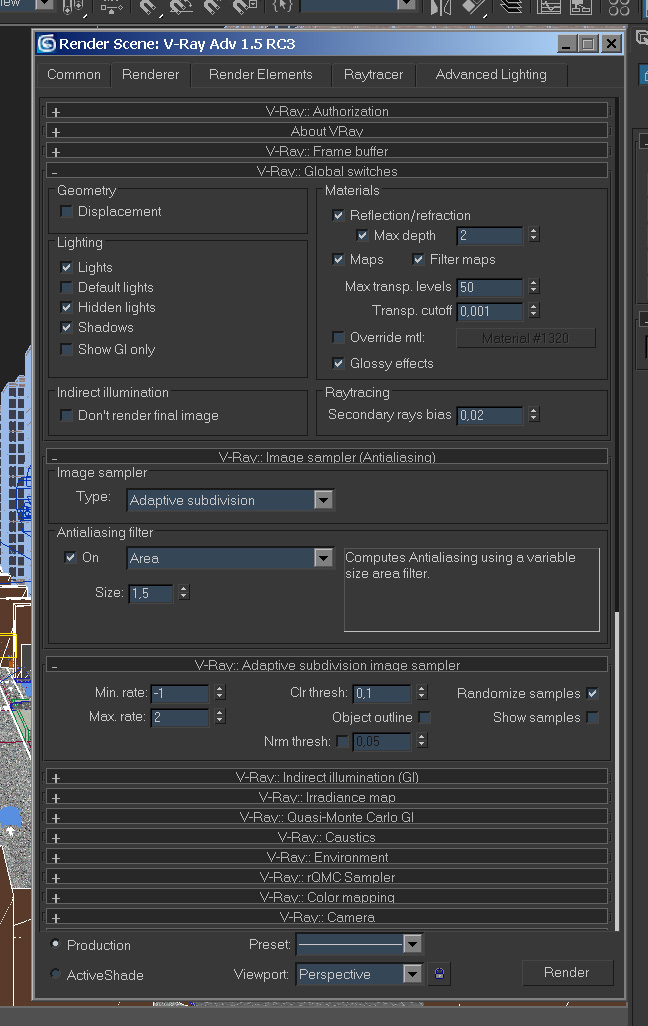Viewport: 648px width, 1026px height.
Task: Open the Material Editor icon in top toolbar
Action: 619,7
